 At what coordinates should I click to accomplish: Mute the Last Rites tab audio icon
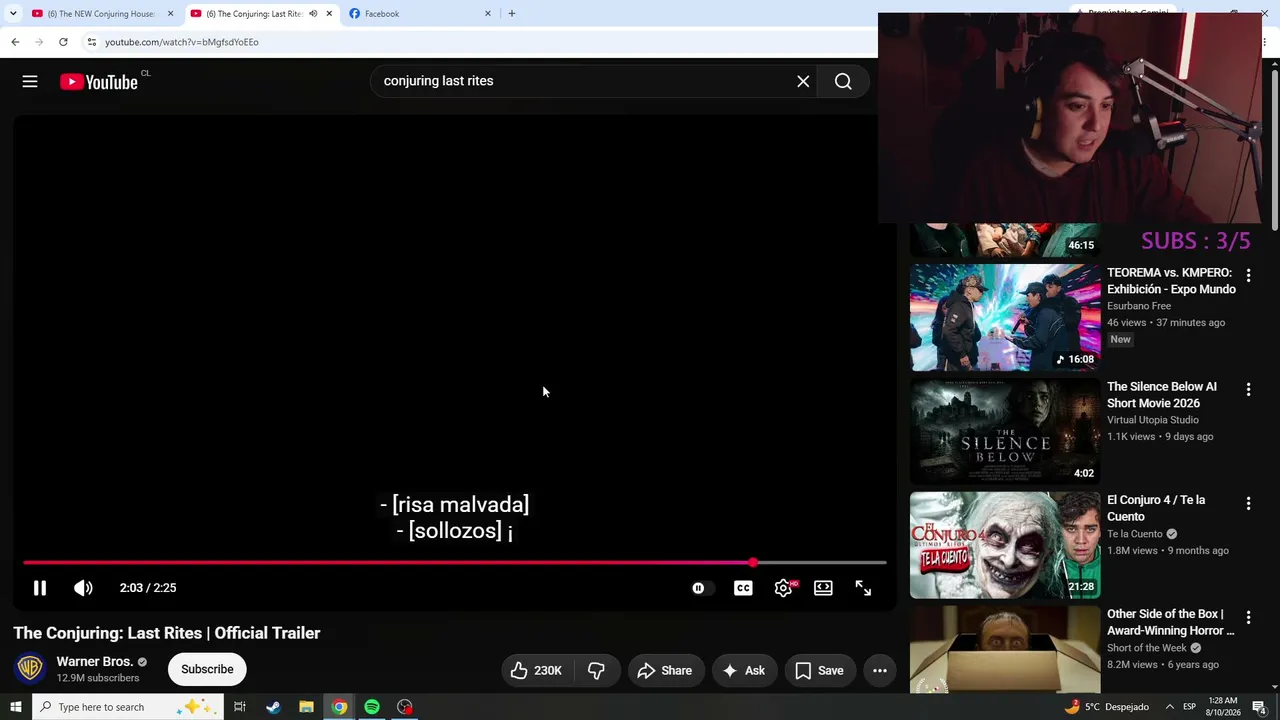(313, 14)
